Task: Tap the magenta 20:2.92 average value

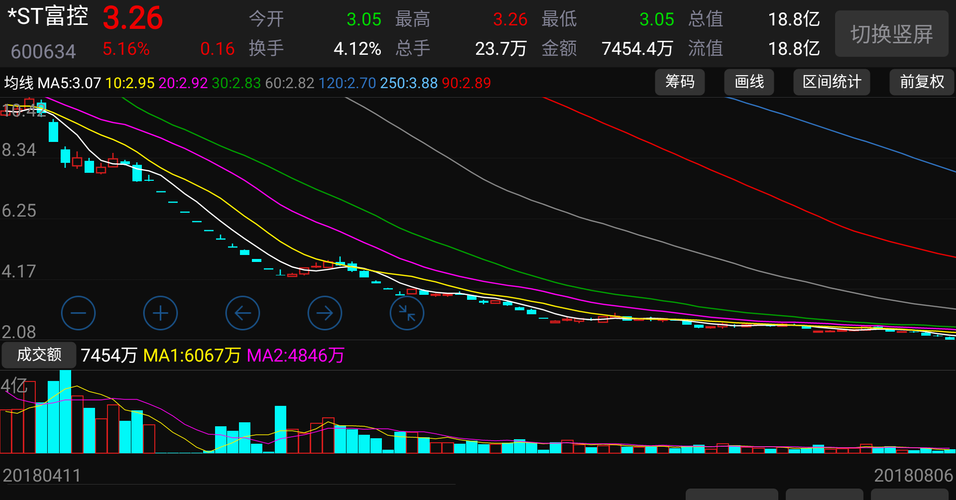Action: click(183, 83)
